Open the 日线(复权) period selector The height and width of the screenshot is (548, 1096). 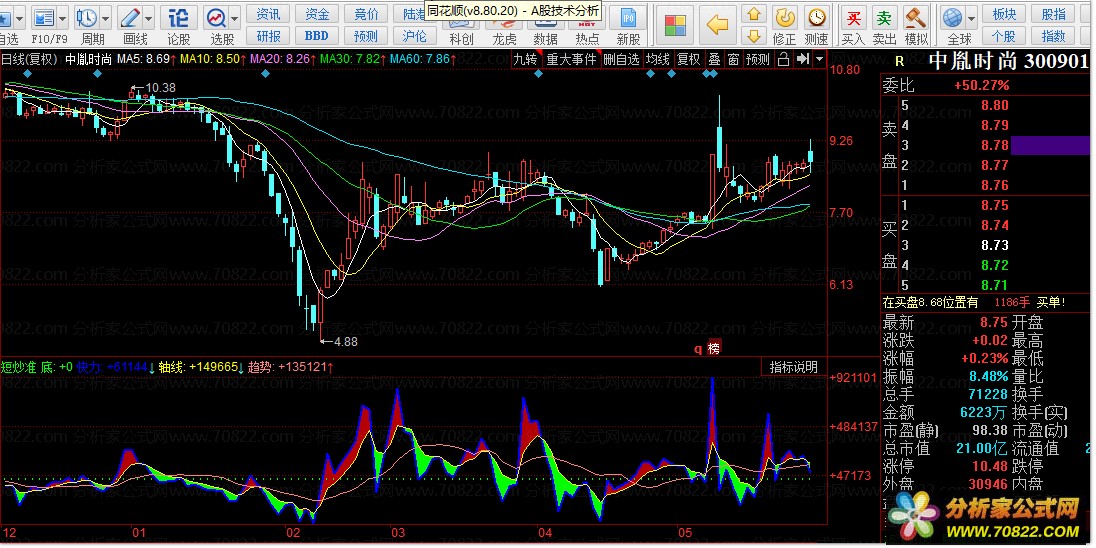point(30,59)
